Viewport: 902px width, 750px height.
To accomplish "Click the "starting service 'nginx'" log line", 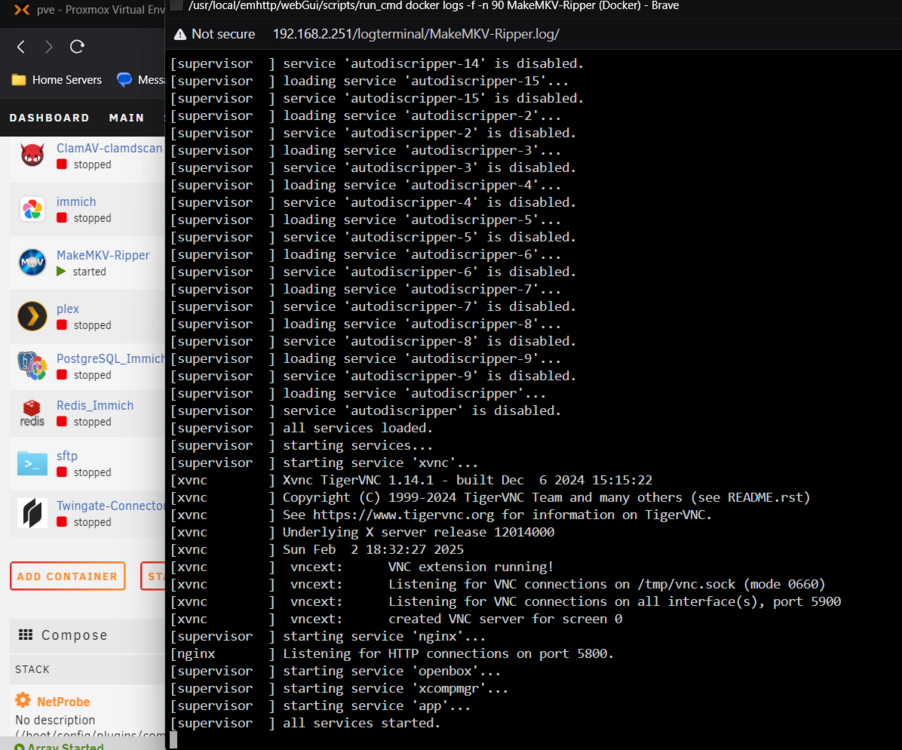I will [x=384, y=636].
